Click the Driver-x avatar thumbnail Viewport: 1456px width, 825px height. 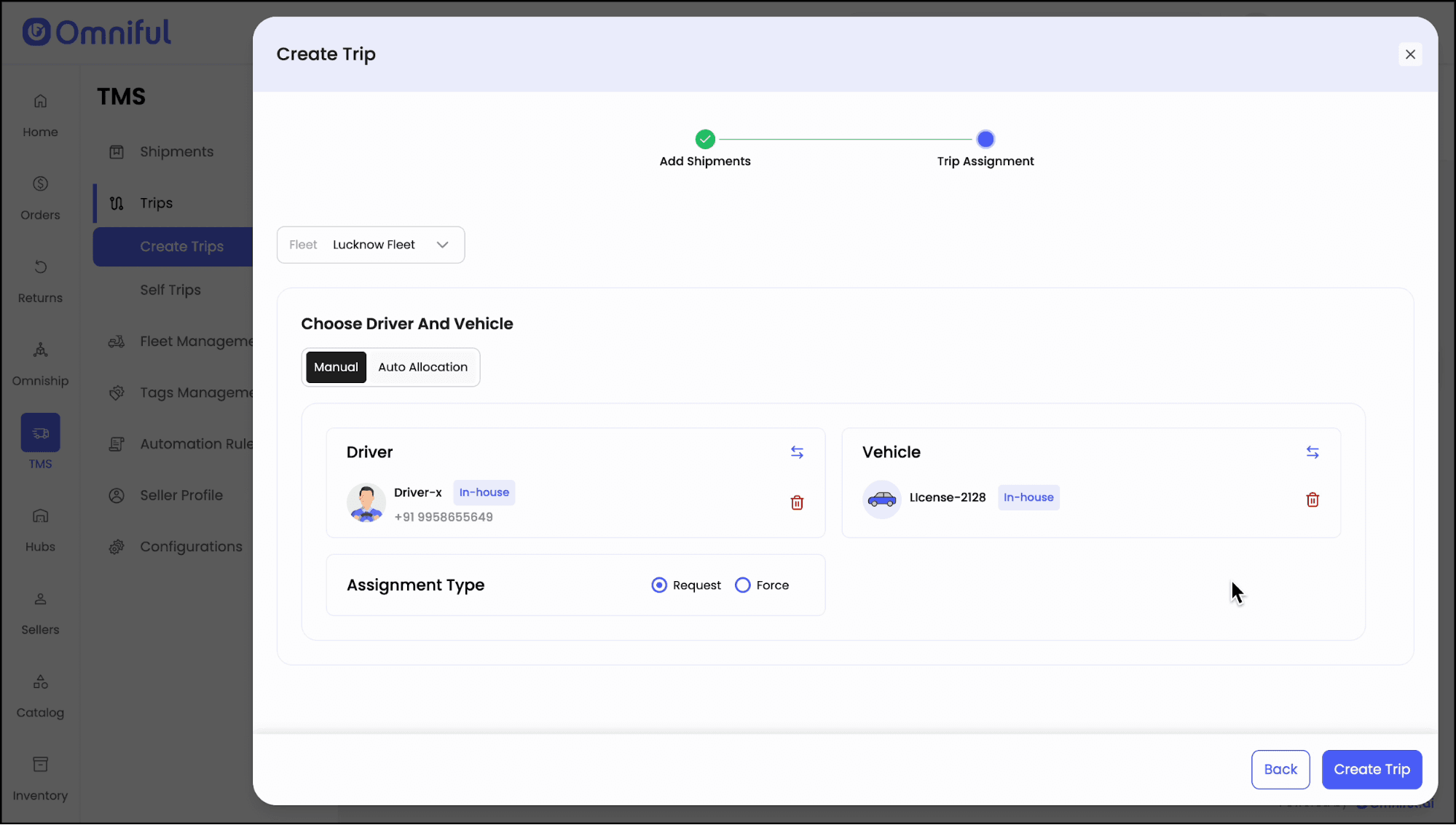pyautogui.click(x=366, y=503)
